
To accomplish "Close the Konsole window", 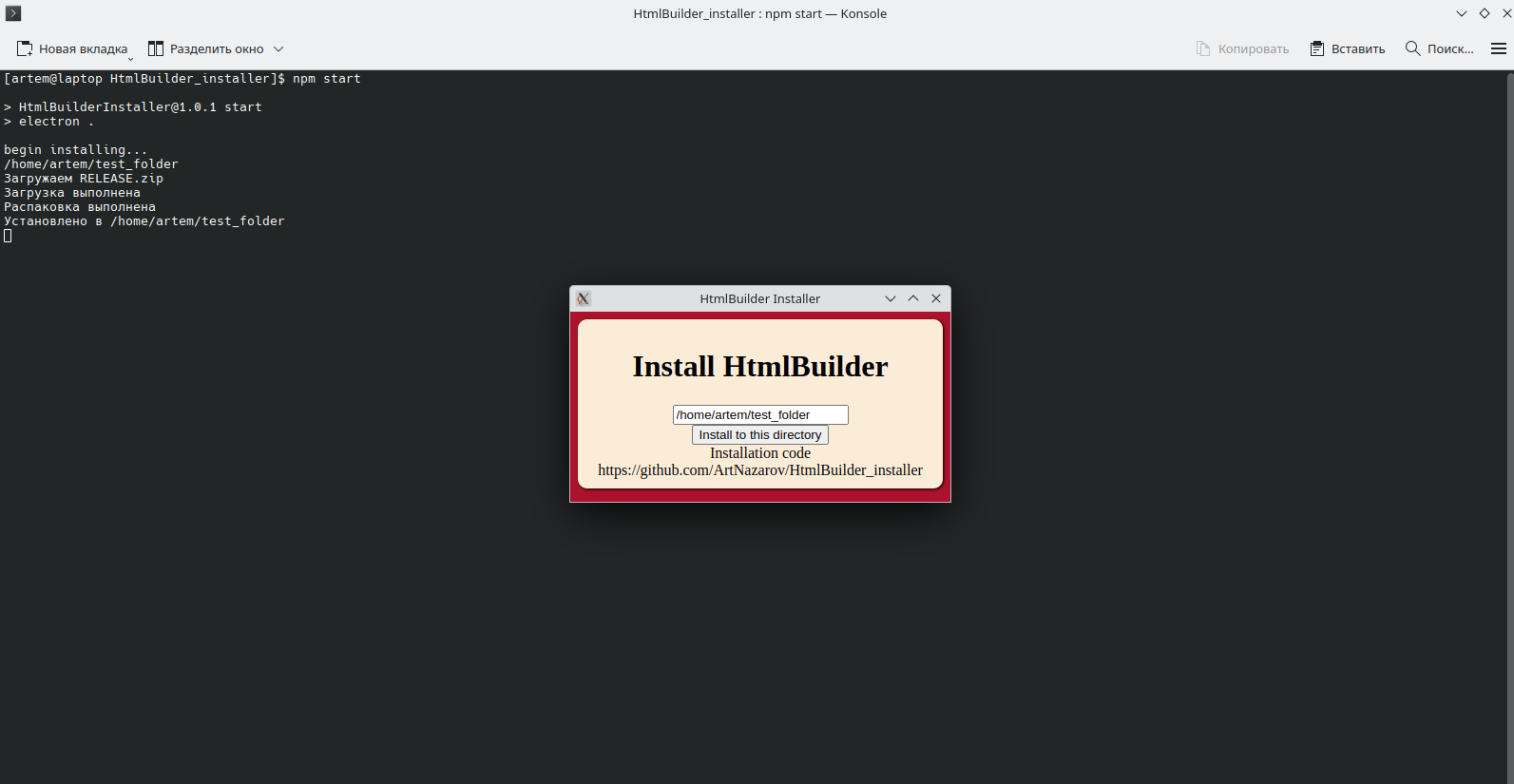I will click(1506, 13).
